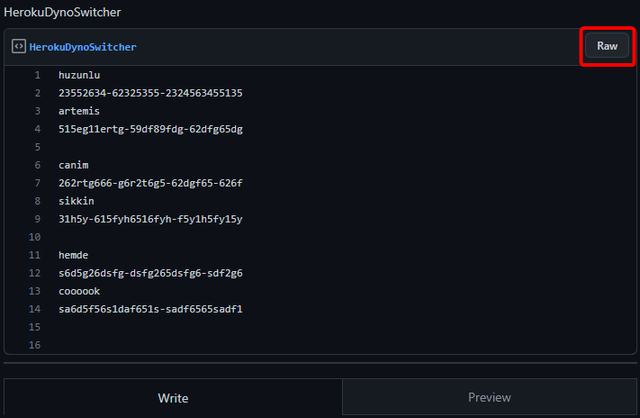Click the 'sikkin' code line
640x418 pixels.
point(76,201)
